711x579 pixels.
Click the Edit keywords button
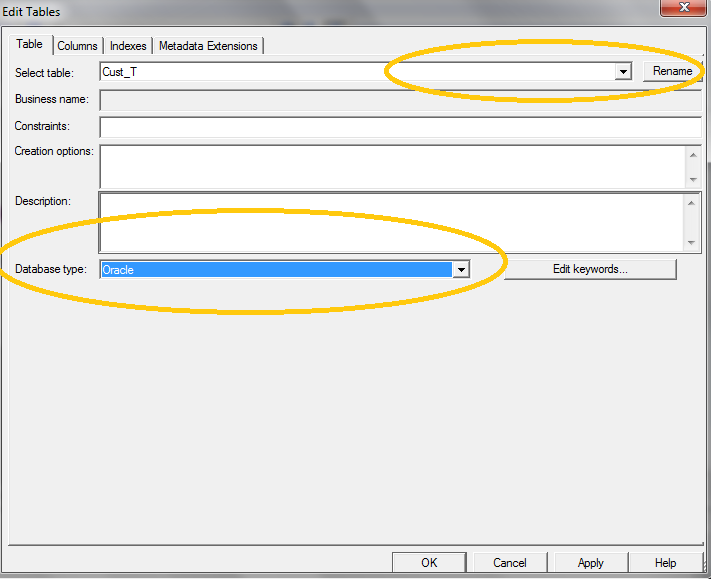(590, 269)
